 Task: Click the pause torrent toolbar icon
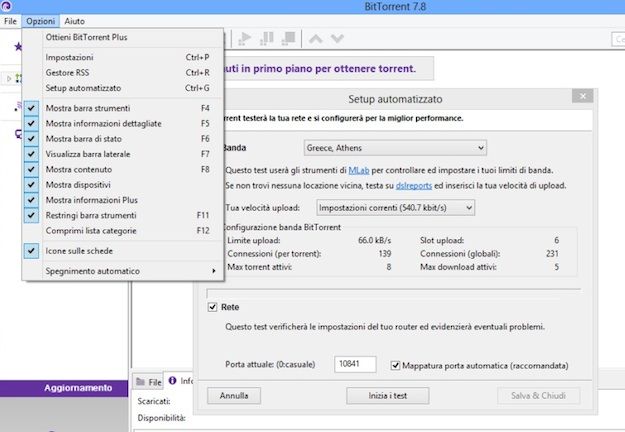[267, 39]
